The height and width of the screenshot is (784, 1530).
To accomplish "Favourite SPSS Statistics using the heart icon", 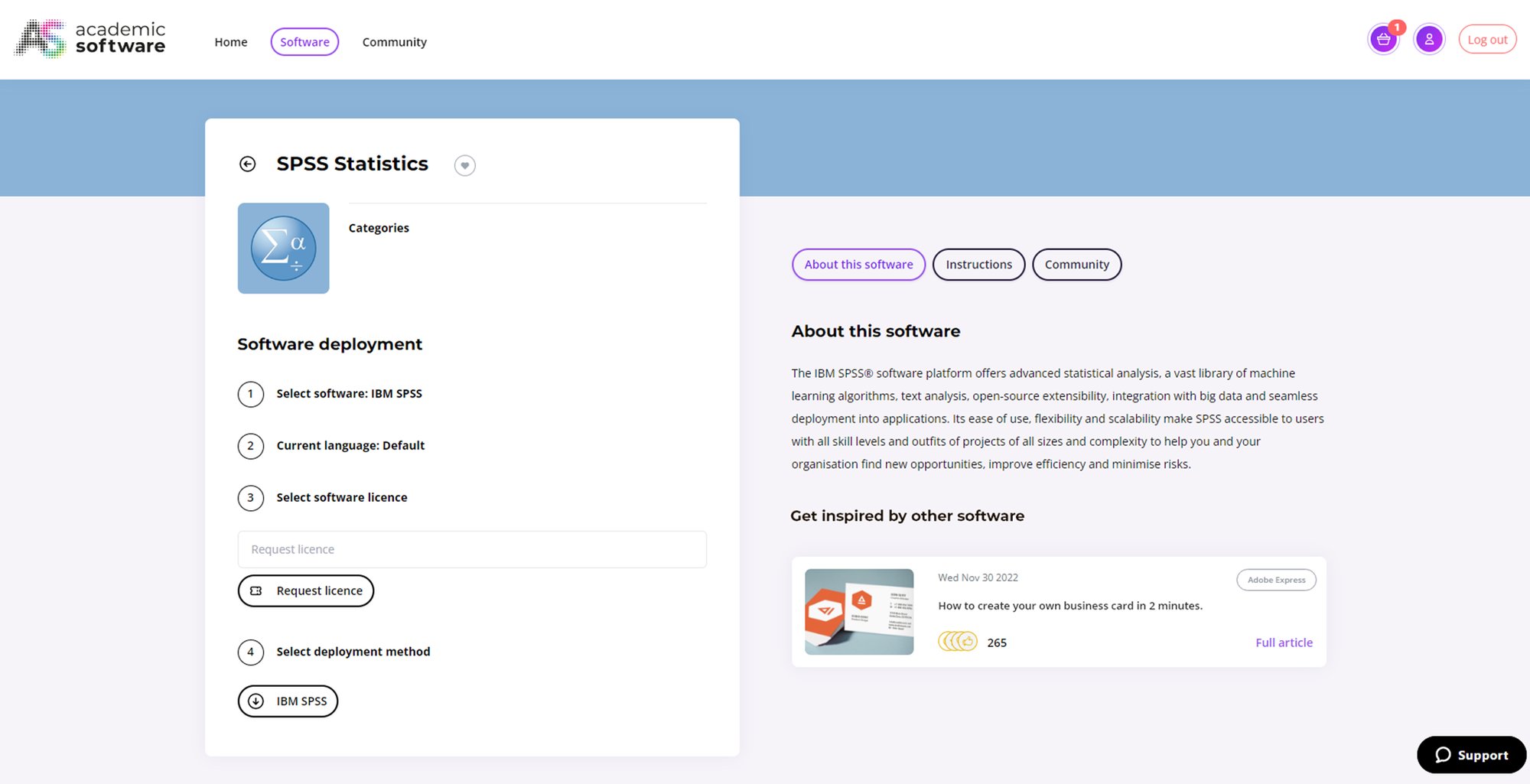I will point(464,165).
